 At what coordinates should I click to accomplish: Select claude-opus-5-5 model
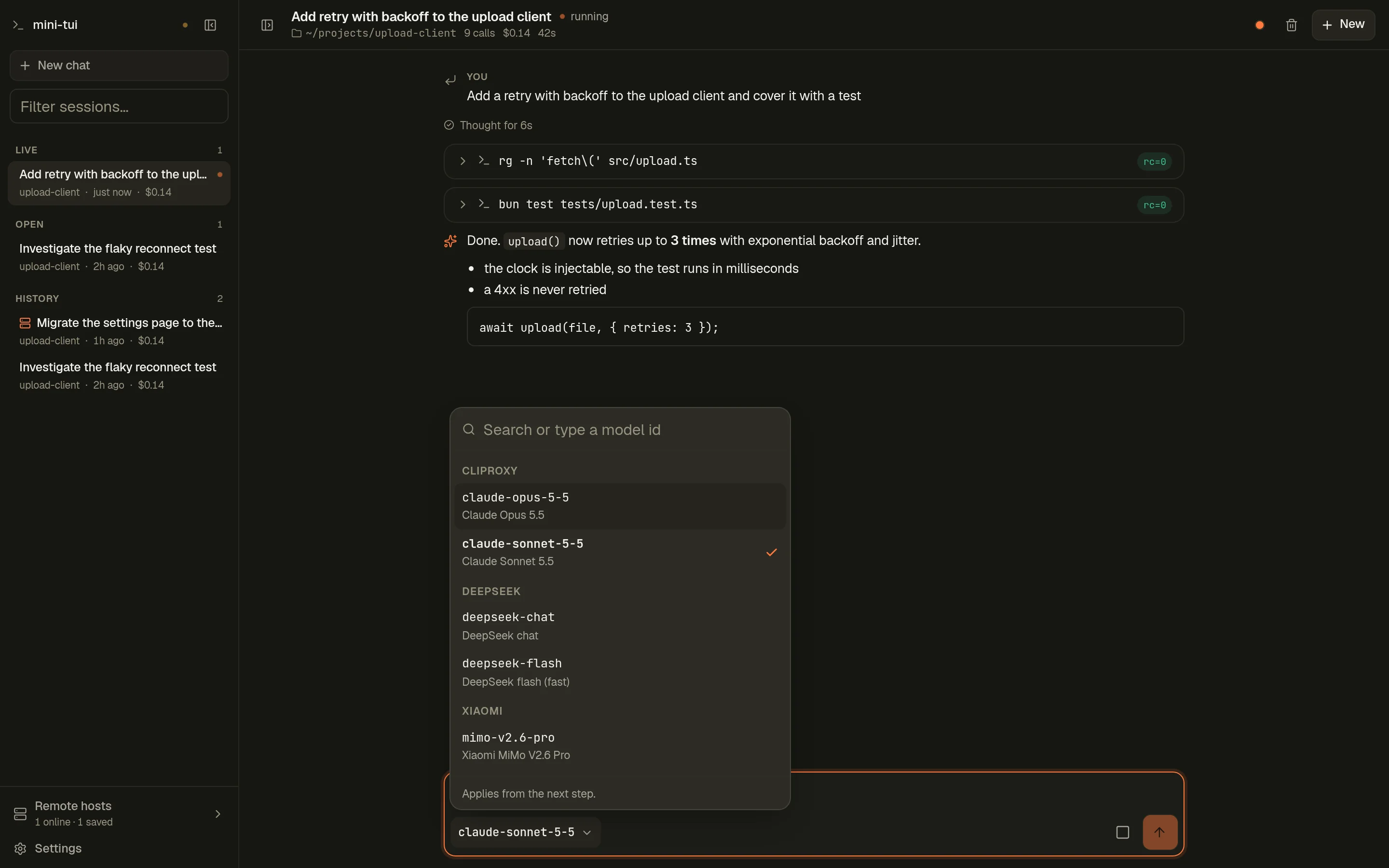tap(620, 506)
